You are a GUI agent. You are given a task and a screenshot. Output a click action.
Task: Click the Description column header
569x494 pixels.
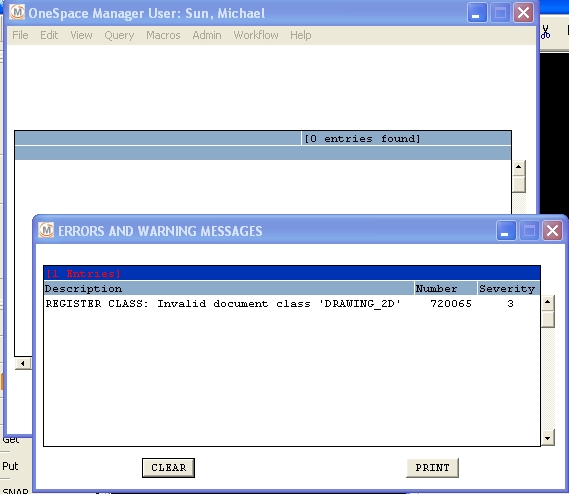(229, 289)
